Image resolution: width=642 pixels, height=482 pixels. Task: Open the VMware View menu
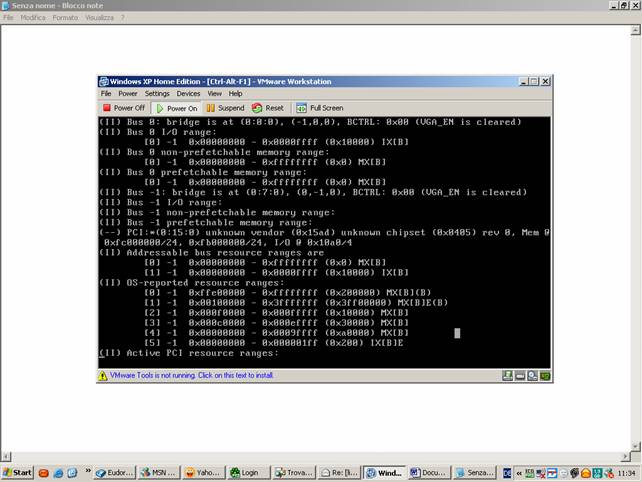coord(215,93)
